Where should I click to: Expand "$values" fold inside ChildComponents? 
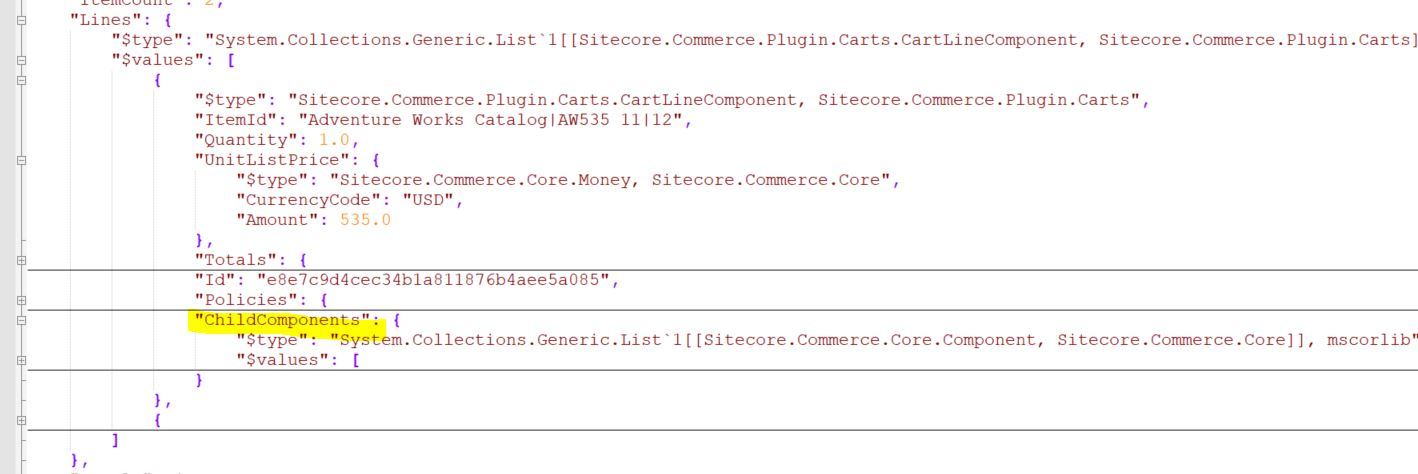(x=22, y=360)
